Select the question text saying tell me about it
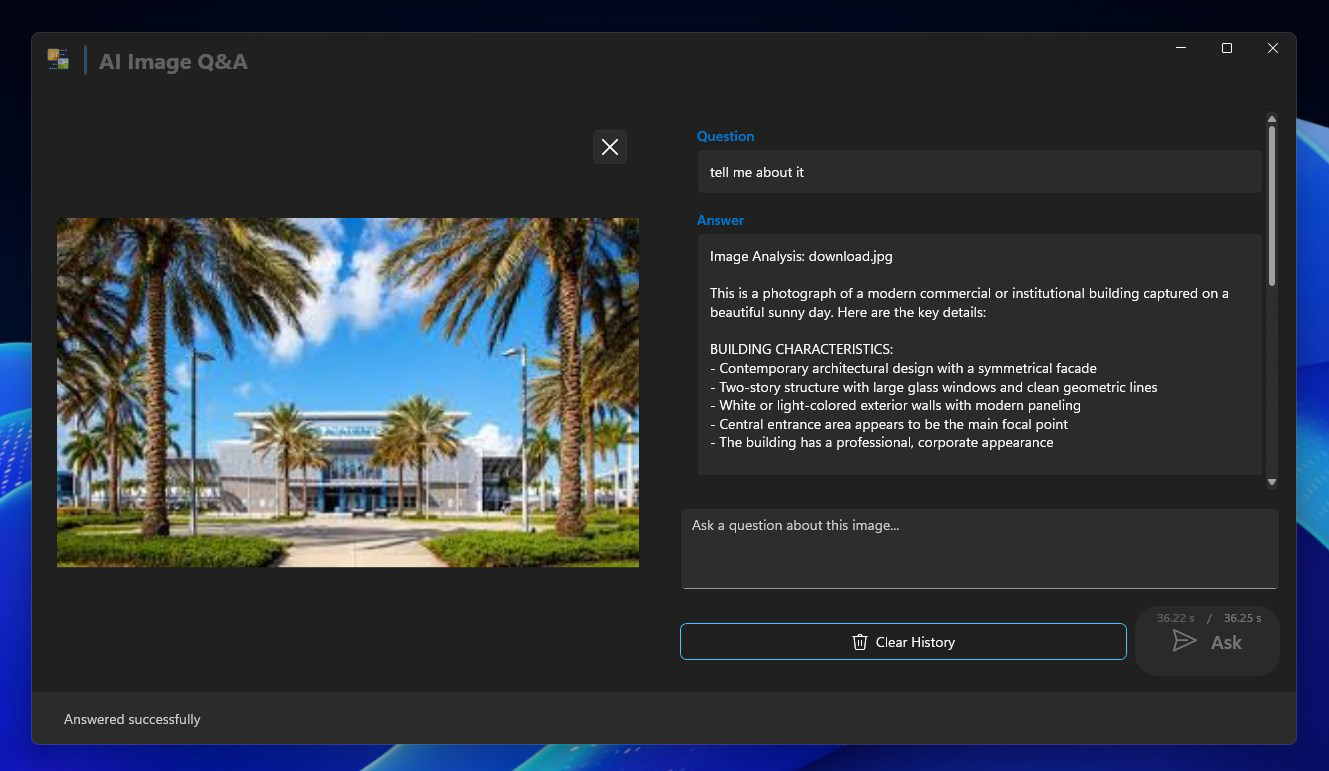 pos(757,172)
